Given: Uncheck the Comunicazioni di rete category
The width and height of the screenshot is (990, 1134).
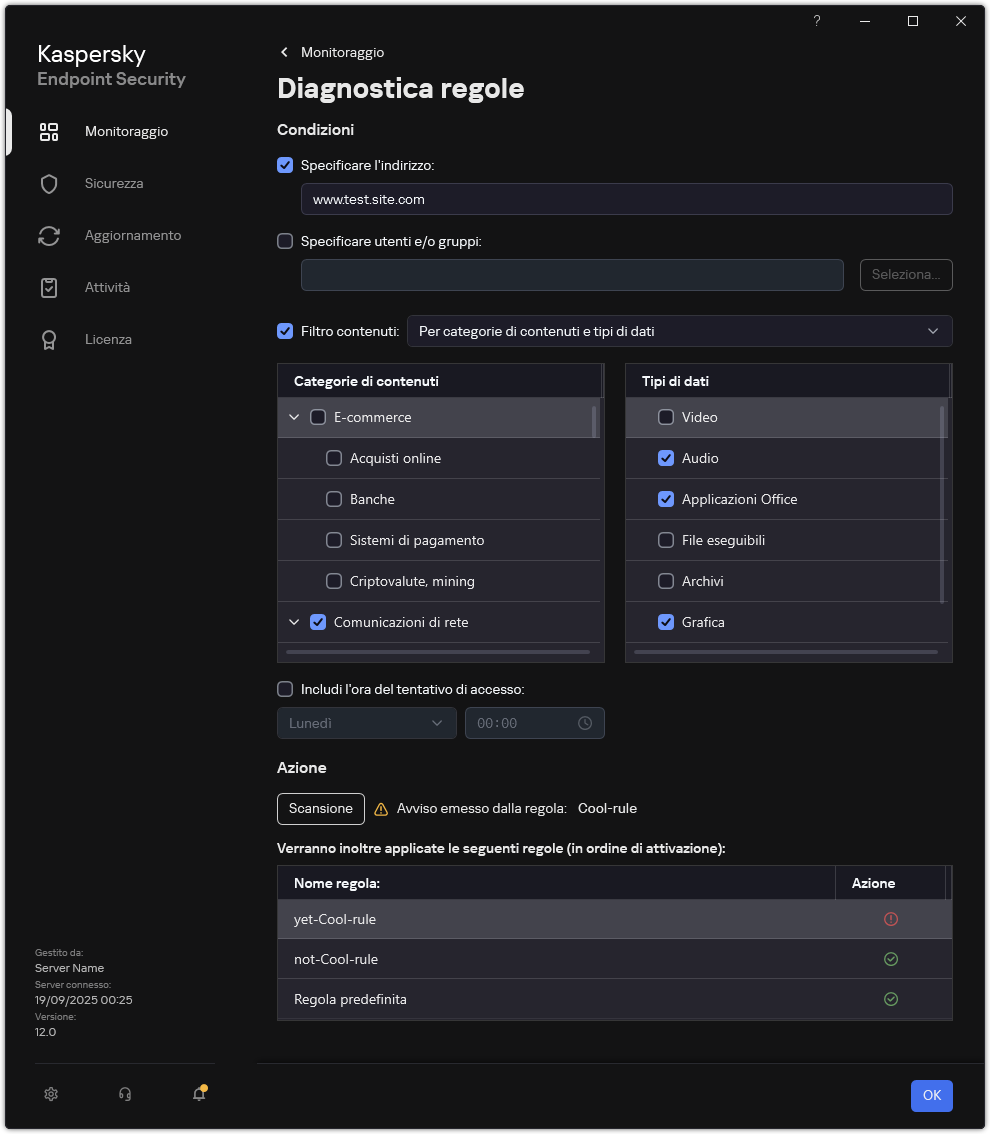Looking at the screenshot, I should click(x=318, y=622).
